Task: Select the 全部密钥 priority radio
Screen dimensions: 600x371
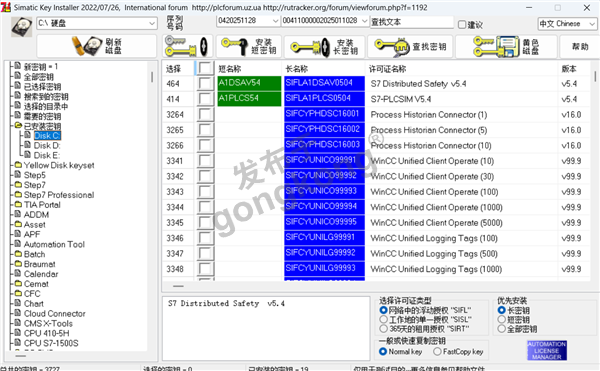Action: click(x=501, y=329)
